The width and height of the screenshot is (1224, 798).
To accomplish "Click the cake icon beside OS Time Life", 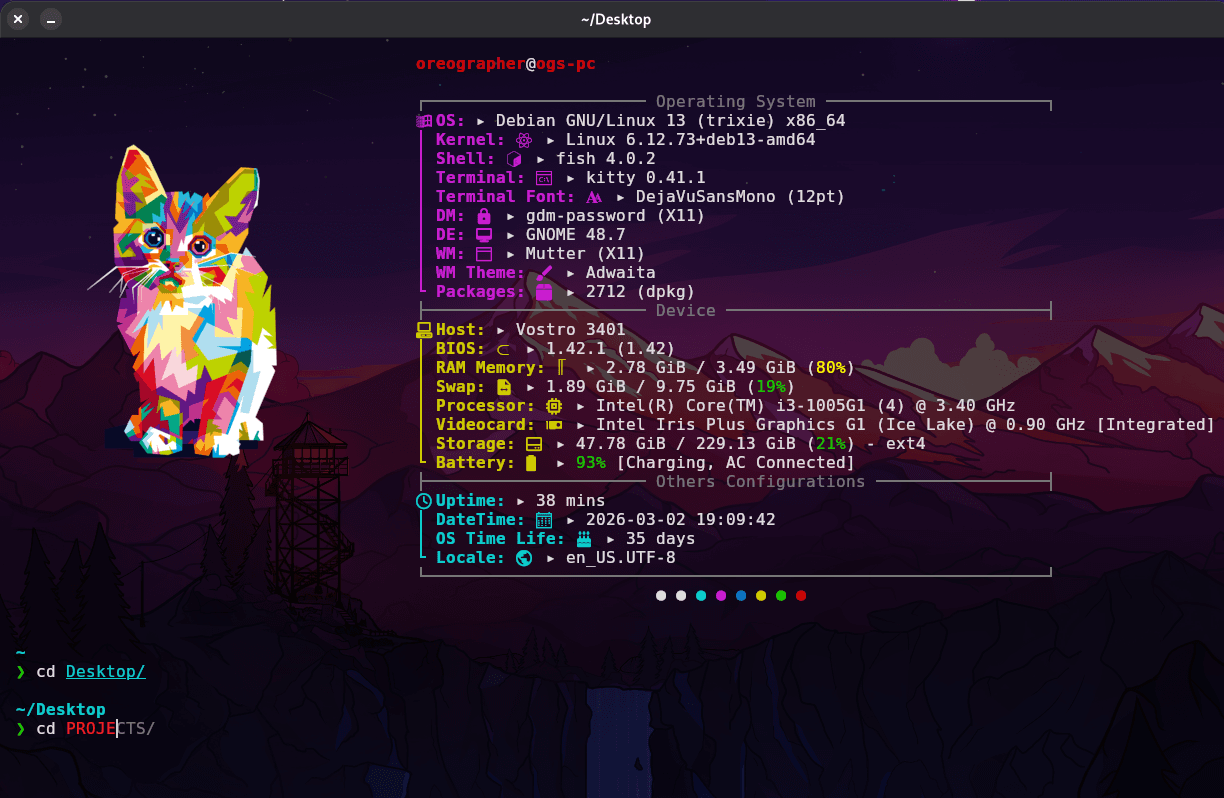I will [x=584, y=539].
